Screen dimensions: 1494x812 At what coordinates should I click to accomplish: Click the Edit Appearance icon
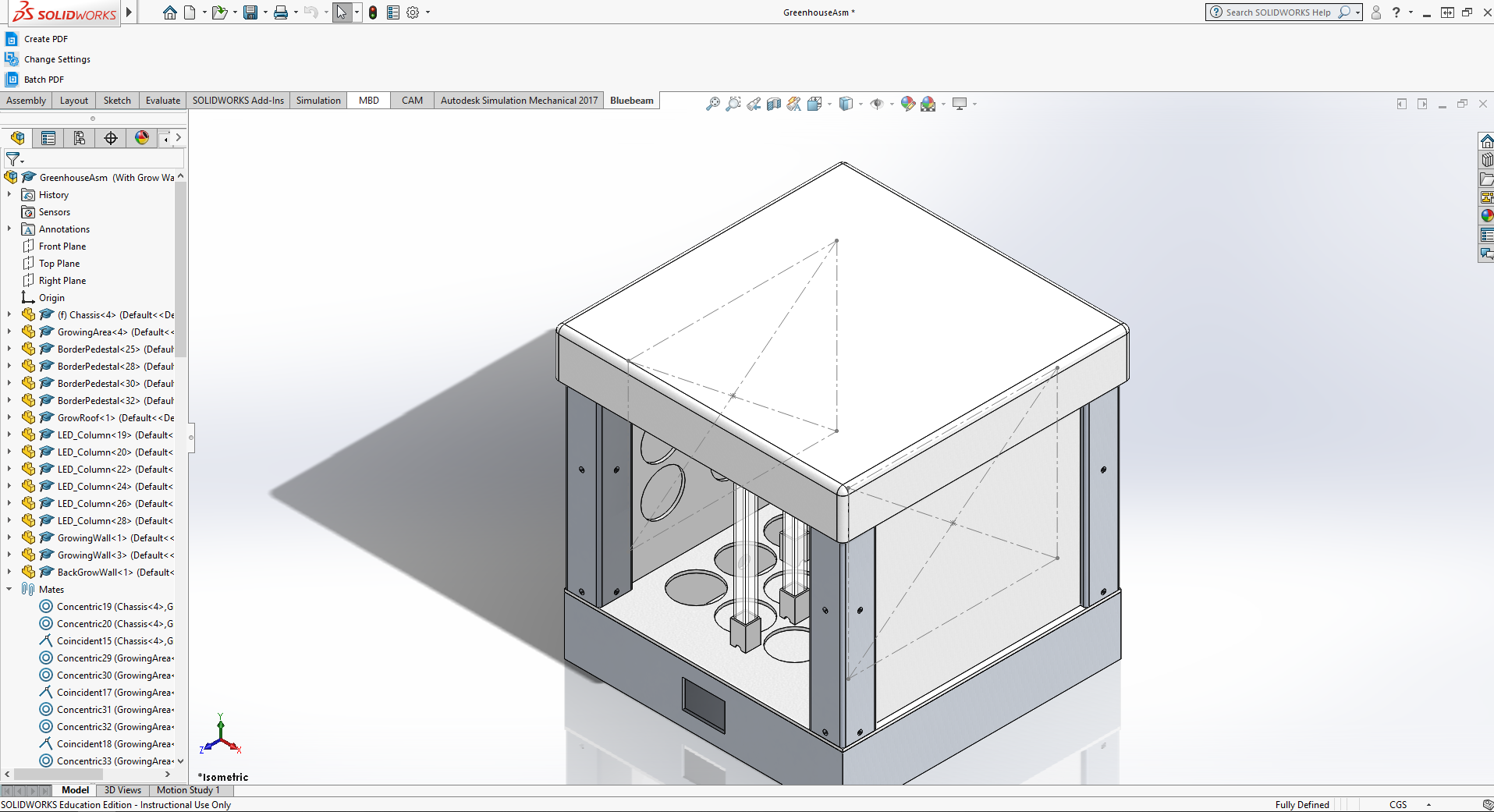tap(907, 104)
